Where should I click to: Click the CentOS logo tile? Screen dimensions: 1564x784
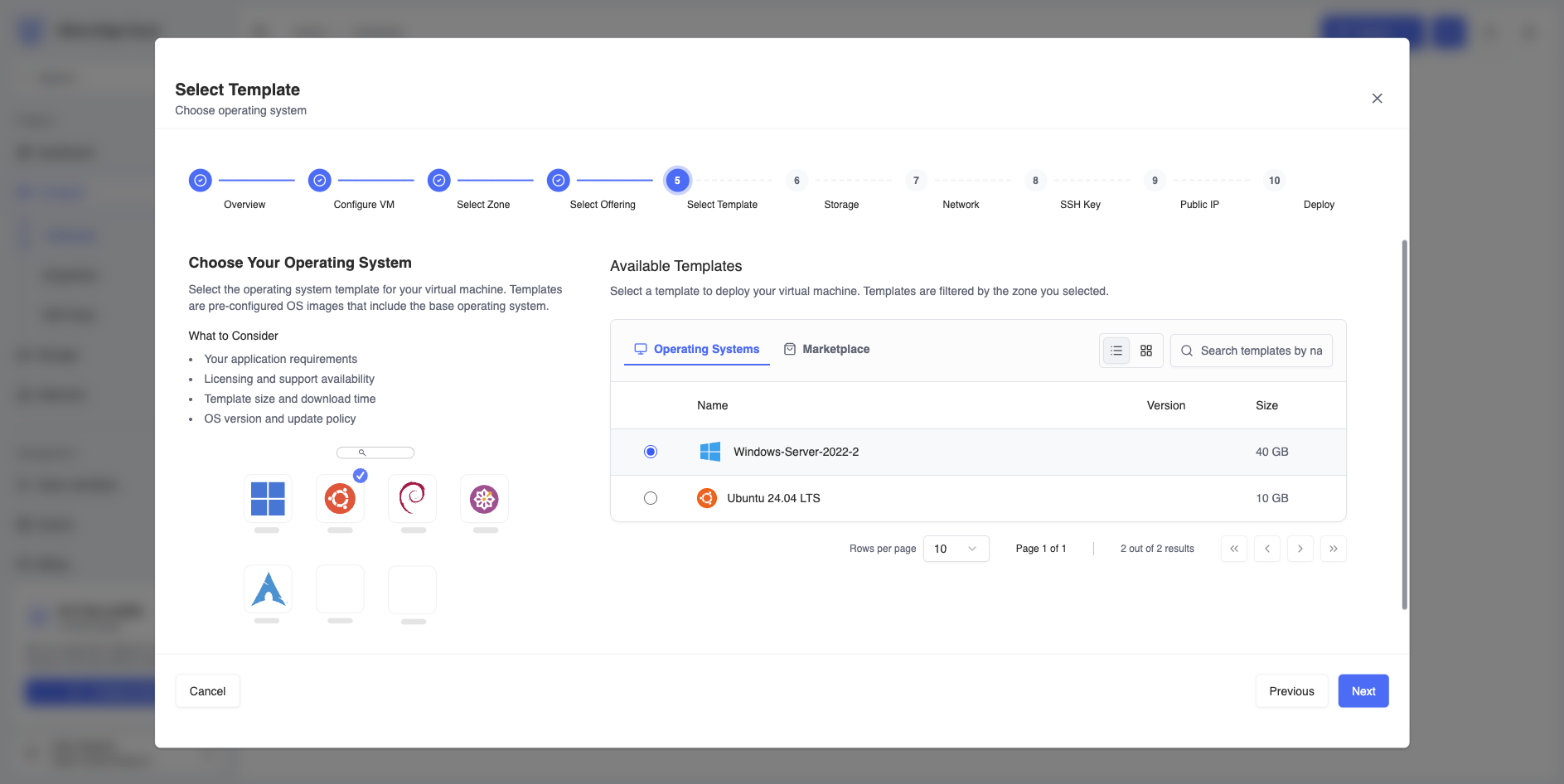click(x=484, y=499)
